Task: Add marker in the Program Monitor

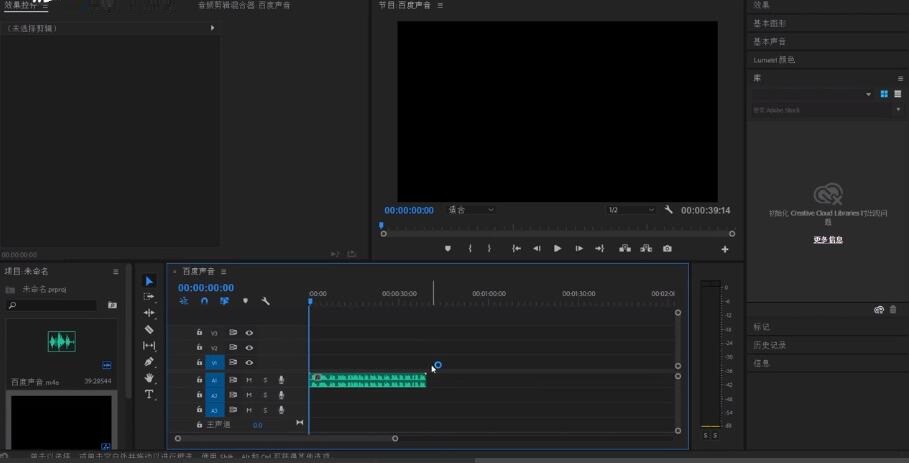Action: (x=448, y=249)
